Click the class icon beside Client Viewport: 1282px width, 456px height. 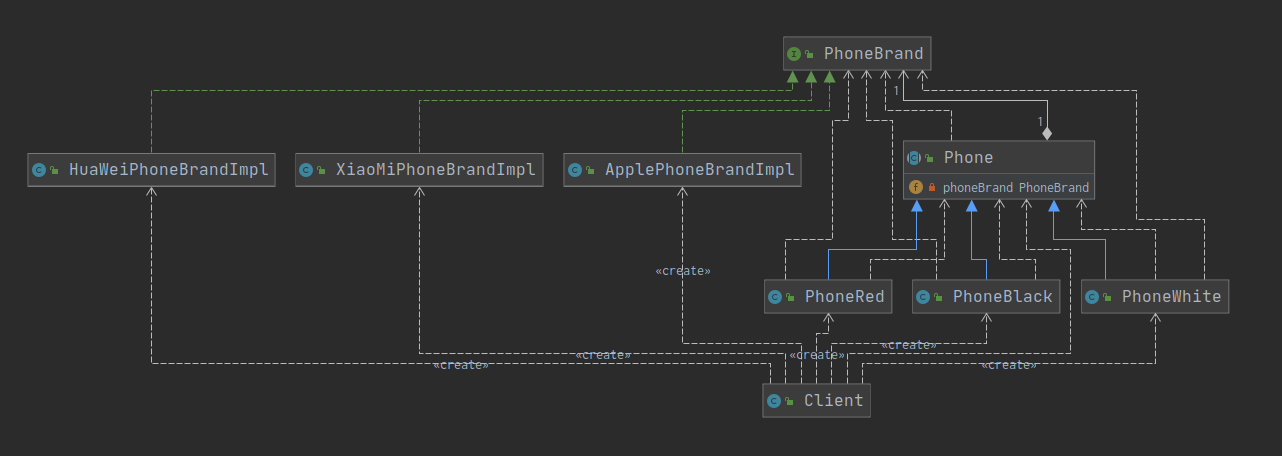click(x=773, y=401)
